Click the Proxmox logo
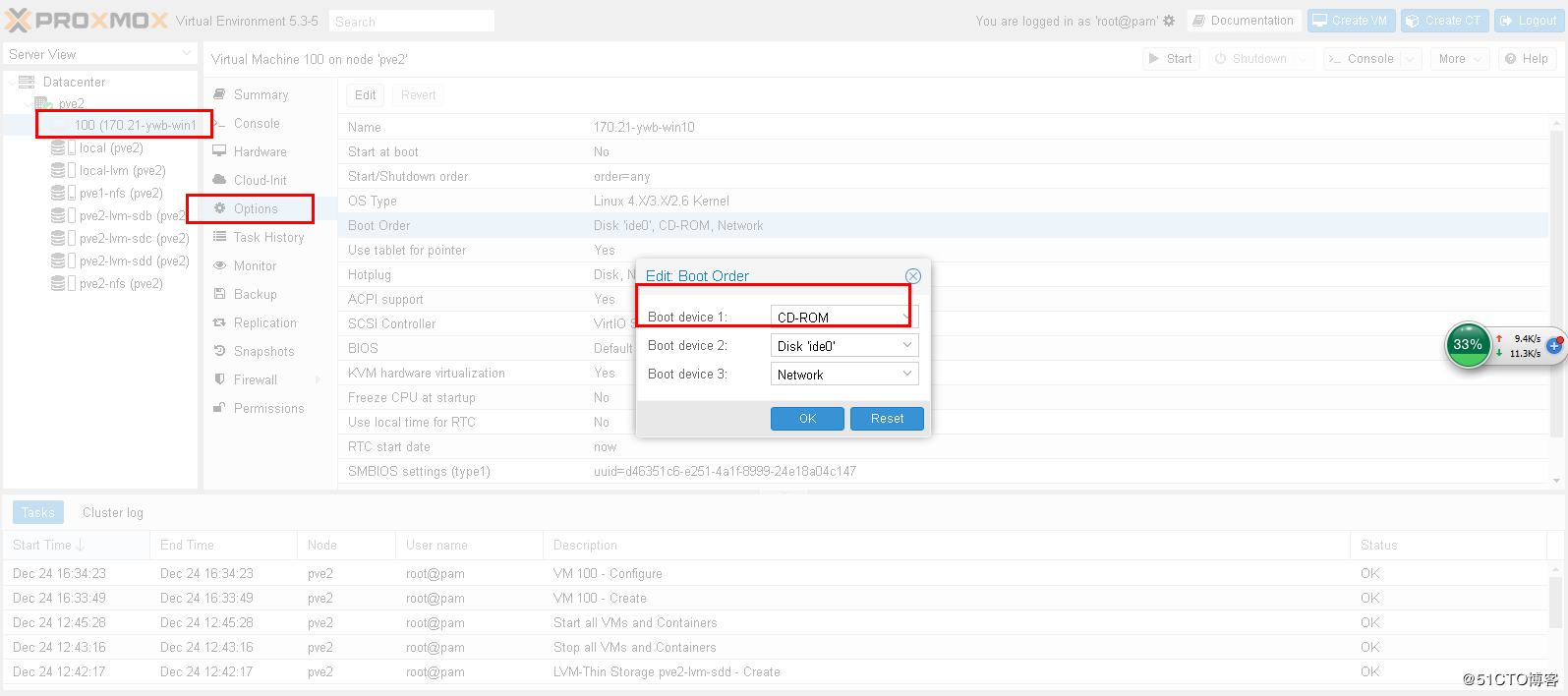The width and height of the screenshot is (1568, 696). click(x=87, y=21)
